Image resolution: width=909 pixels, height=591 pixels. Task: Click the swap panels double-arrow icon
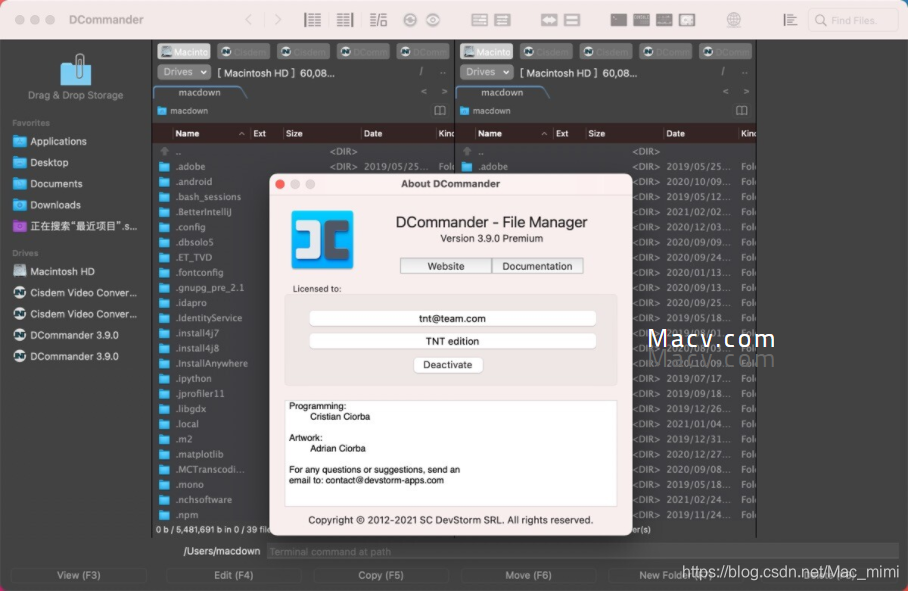click(549, 20)
